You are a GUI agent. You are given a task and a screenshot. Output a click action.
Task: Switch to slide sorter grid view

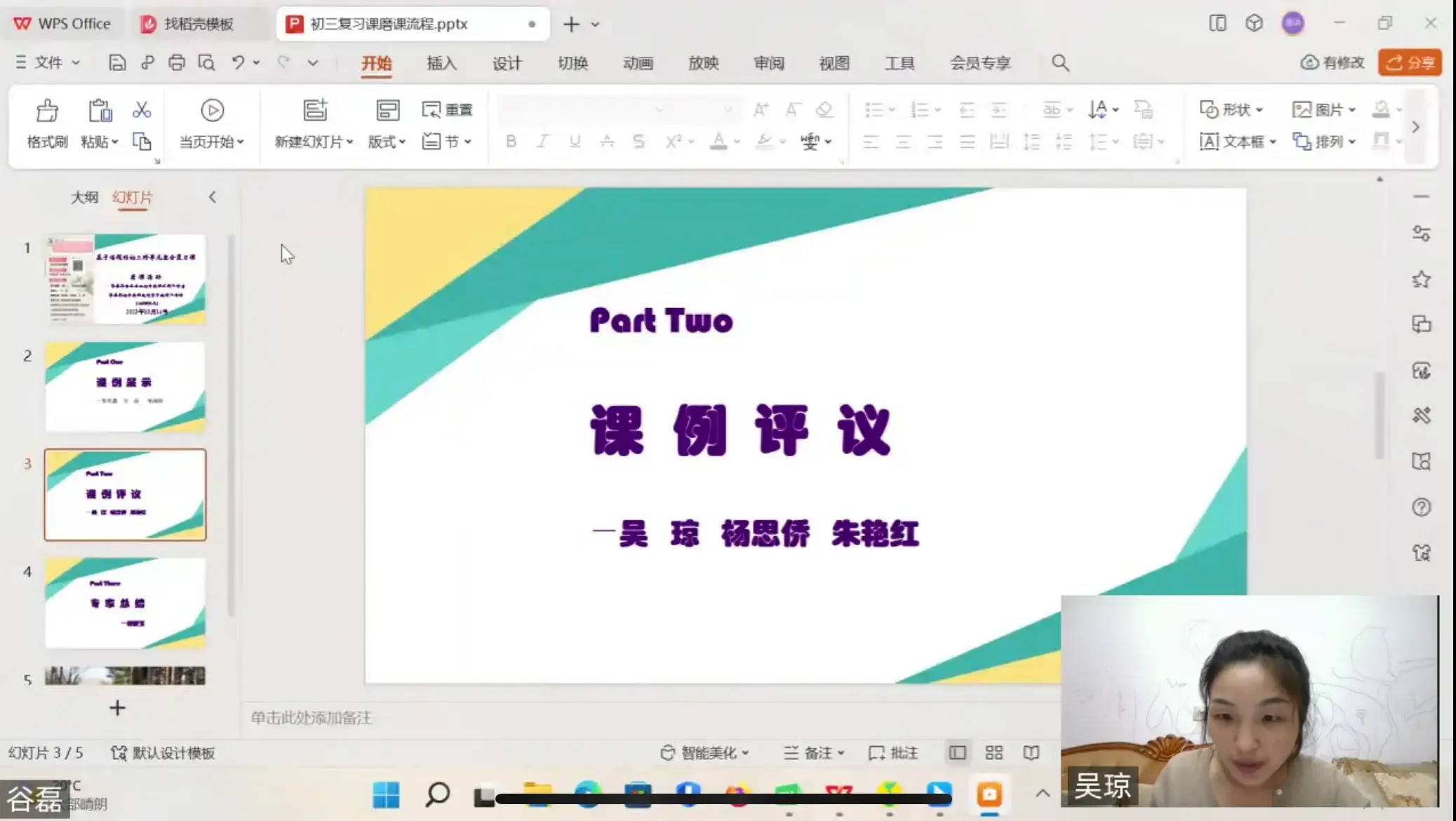[x=994, y=753]
